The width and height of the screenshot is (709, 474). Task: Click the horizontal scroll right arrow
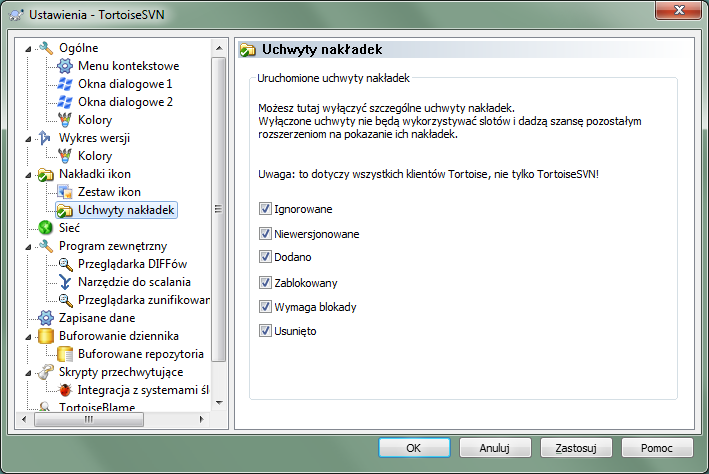click(x=202, y=419)
